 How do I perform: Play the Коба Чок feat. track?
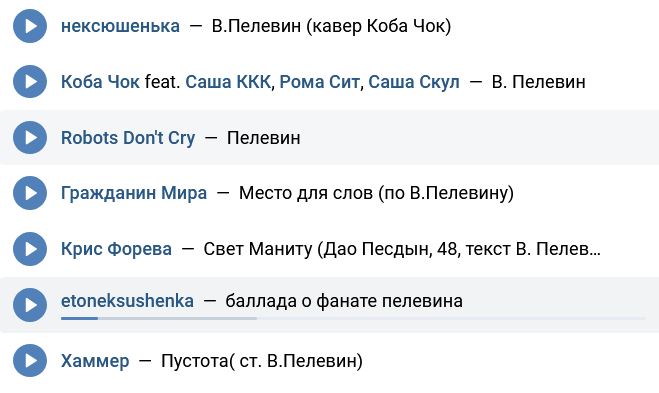click(30, 82)
